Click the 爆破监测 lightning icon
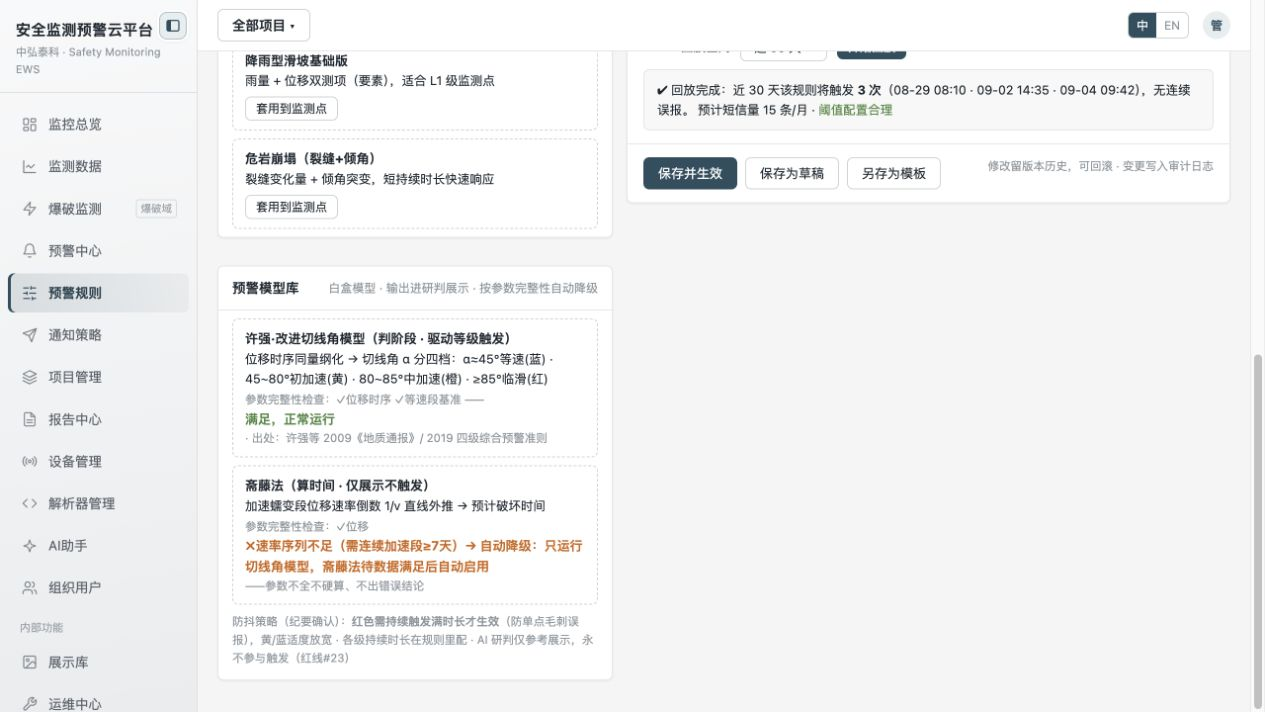 pos(30,209)
